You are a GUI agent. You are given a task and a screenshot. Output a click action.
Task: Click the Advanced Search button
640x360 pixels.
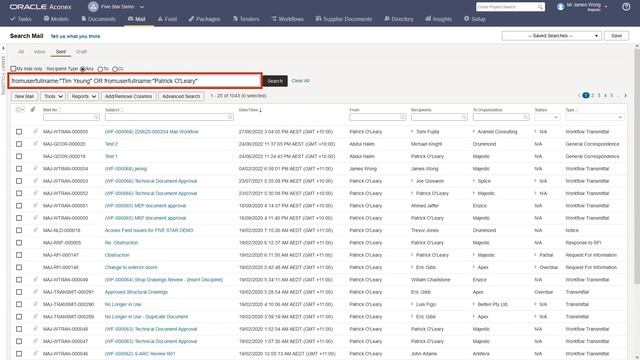(x=181, y=96)
